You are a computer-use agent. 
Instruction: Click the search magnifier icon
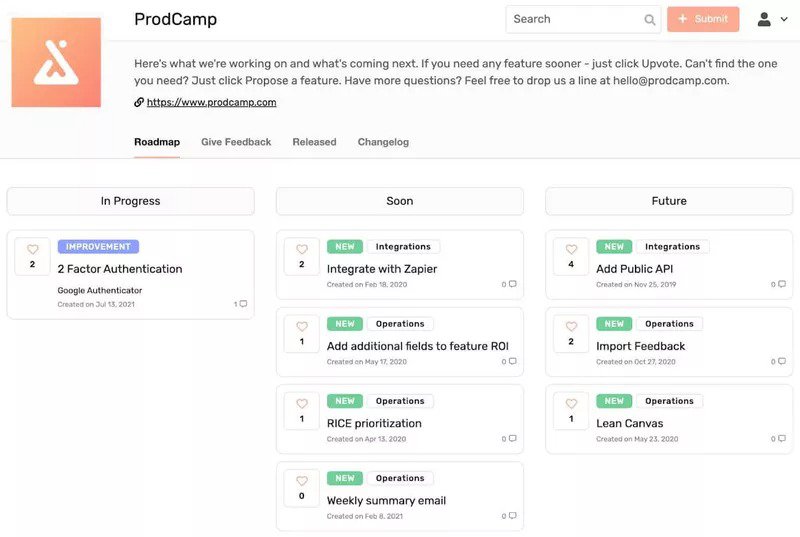(649, 19)
